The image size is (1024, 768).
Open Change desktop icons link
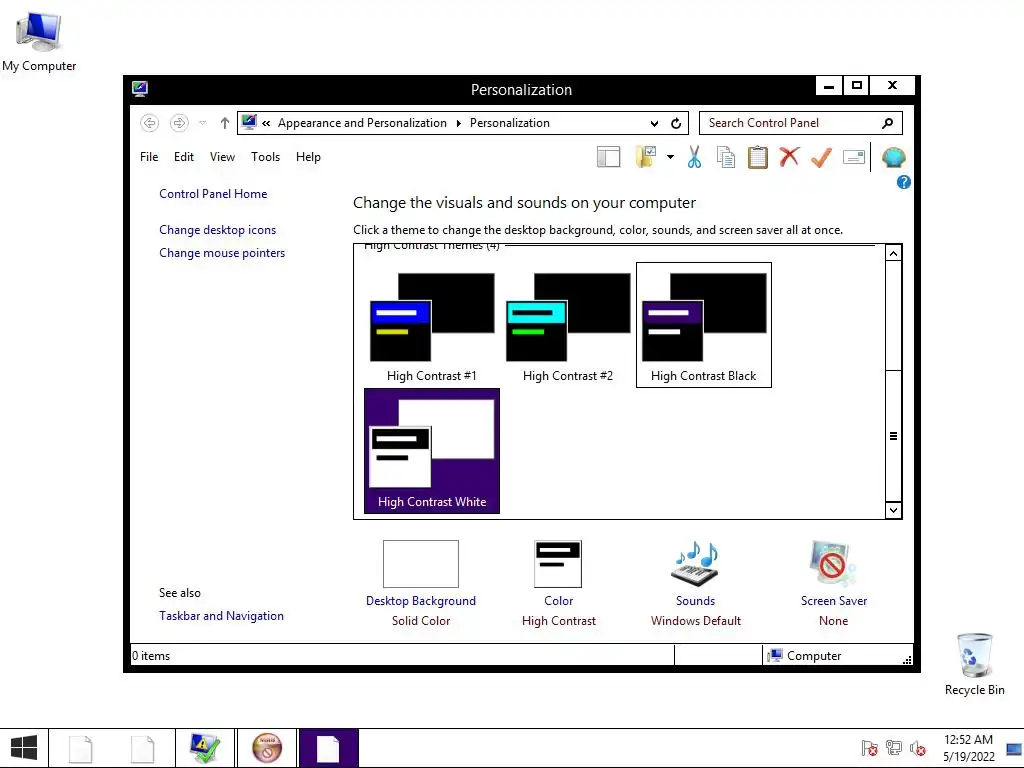[x=217, y=230]
